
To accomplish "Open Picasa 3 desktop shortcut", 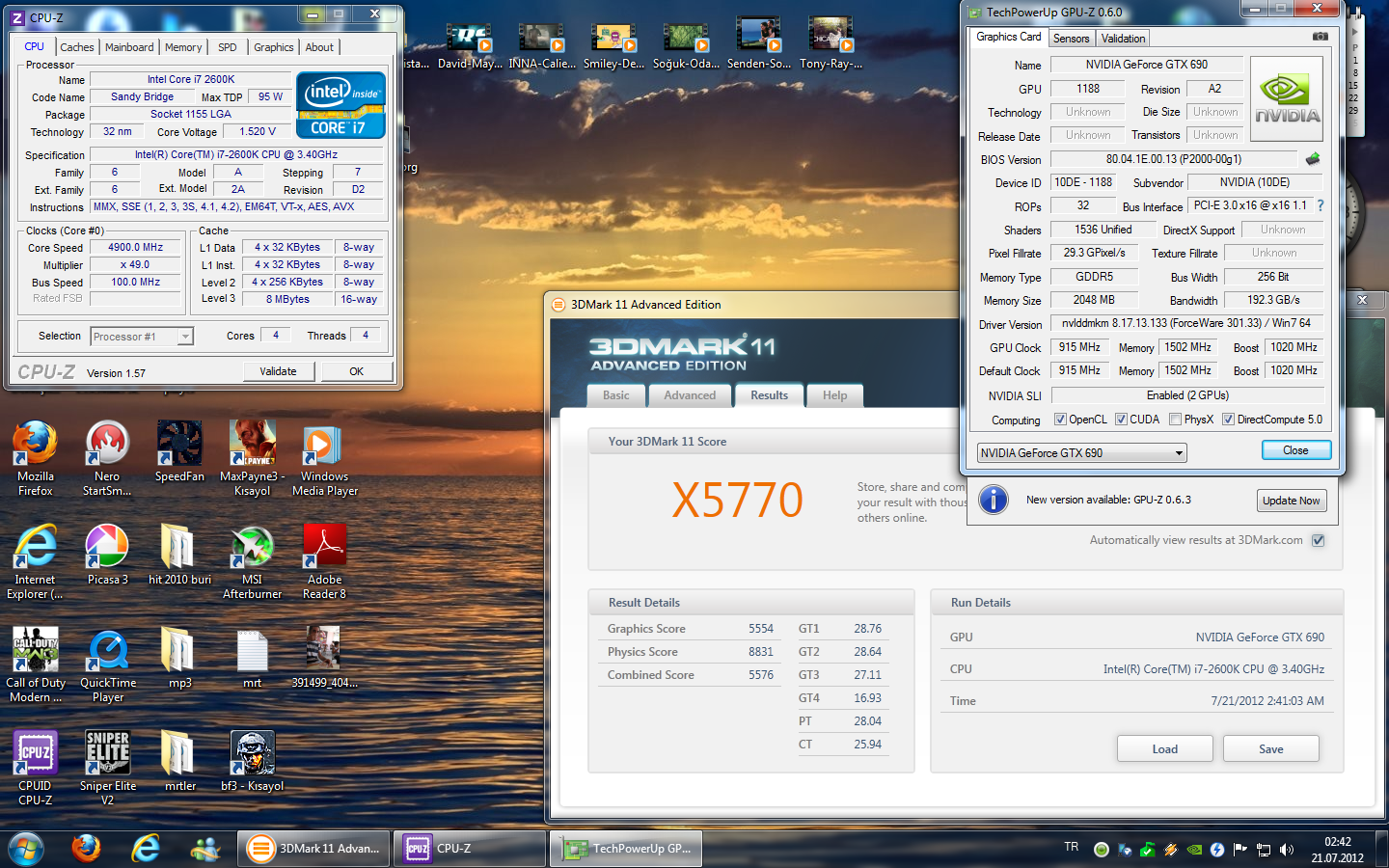I will point(107,548).
